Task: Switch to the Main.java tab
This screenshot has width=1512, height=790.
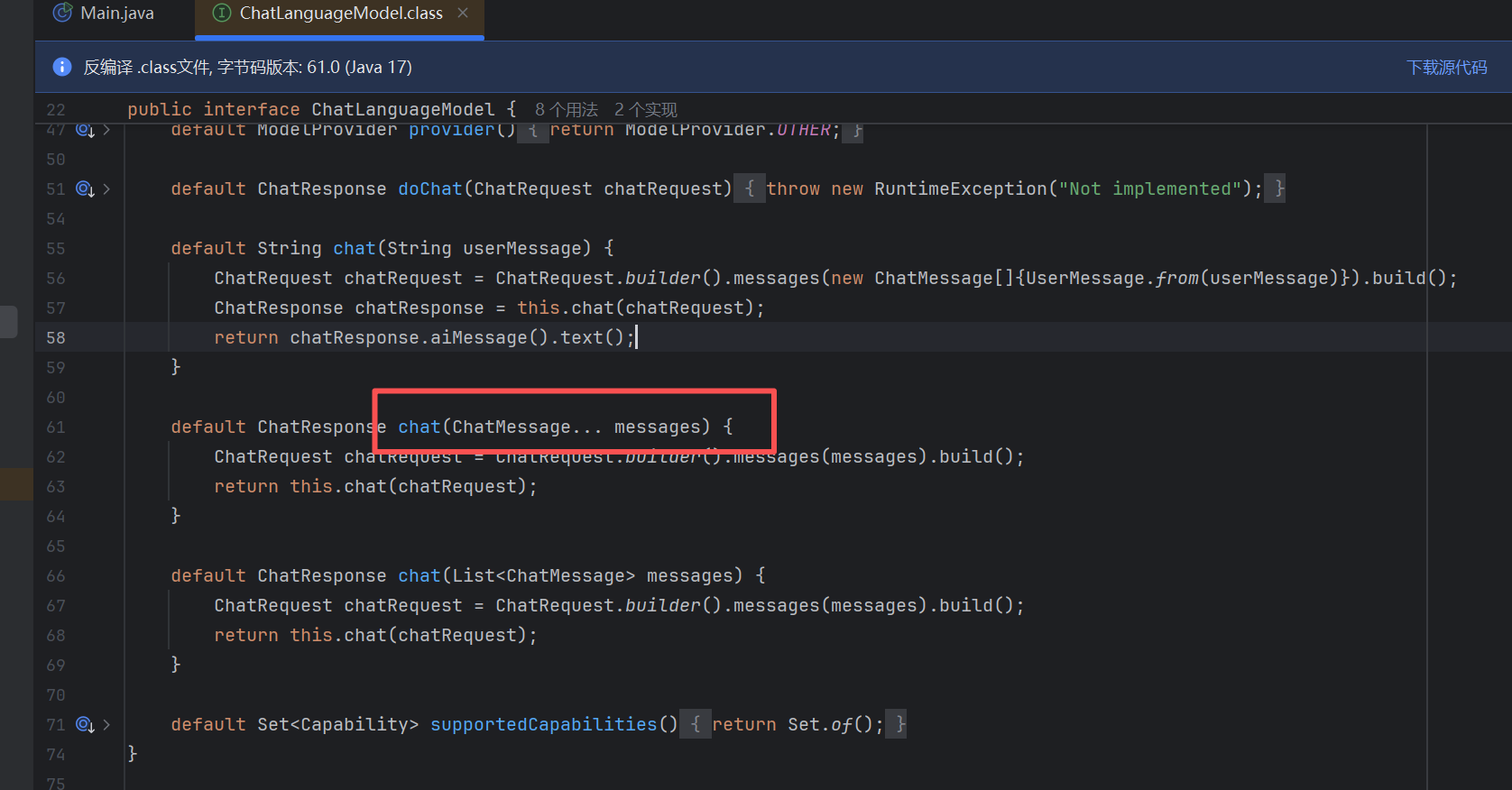Action: [104, 14]
